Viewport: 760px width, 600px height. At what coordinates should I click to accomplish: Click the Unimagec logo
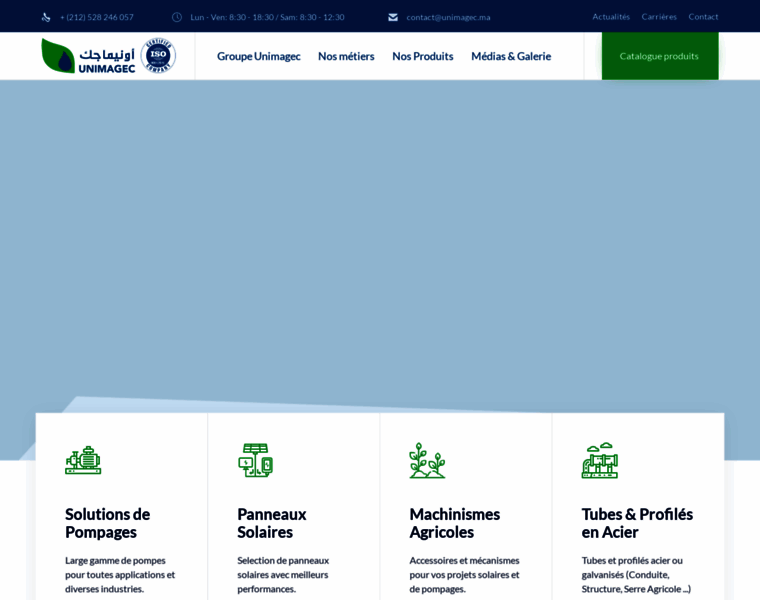tap(88, 56)
